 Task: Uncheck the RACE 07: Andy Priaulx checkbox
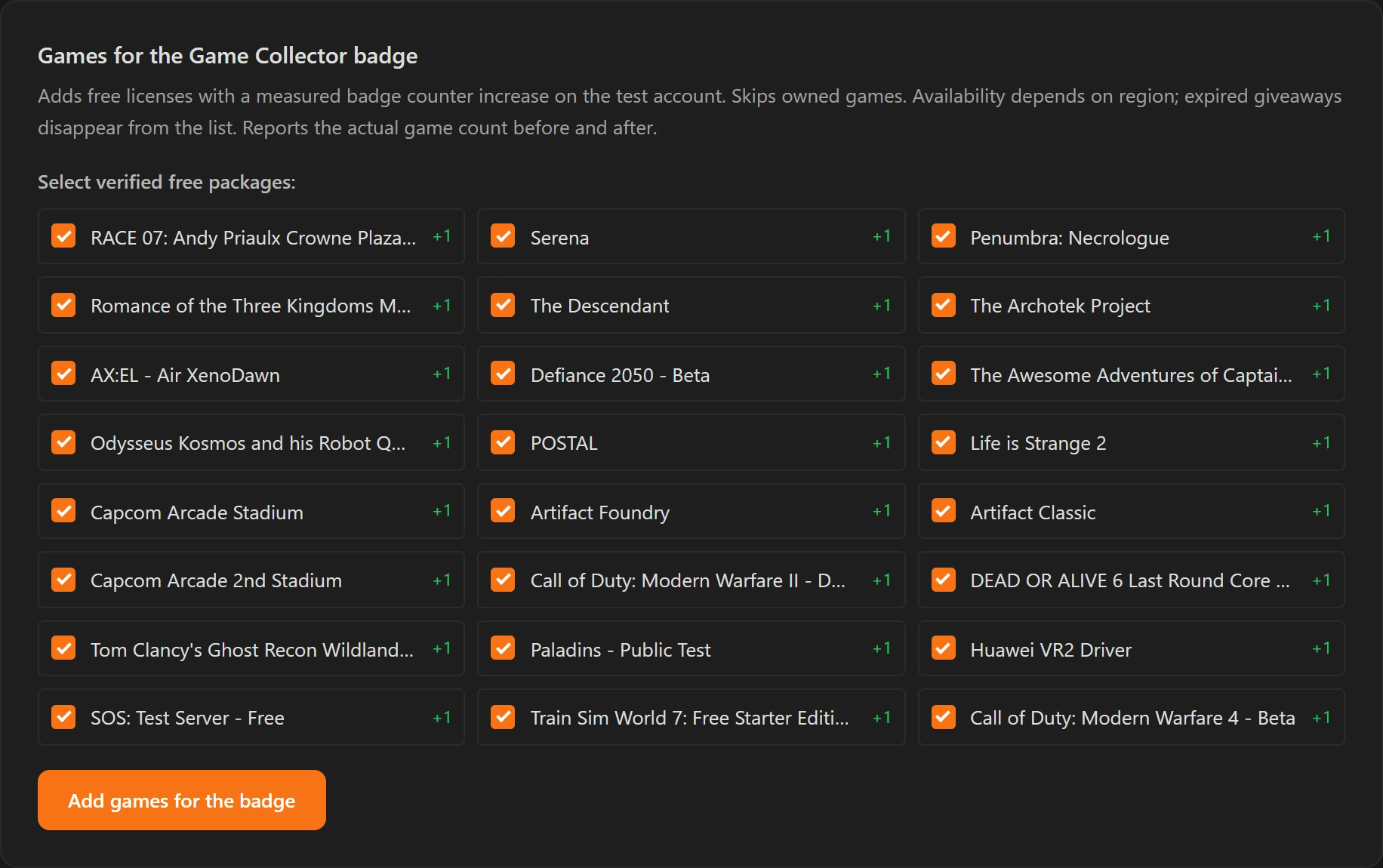[x=63, y=236]
